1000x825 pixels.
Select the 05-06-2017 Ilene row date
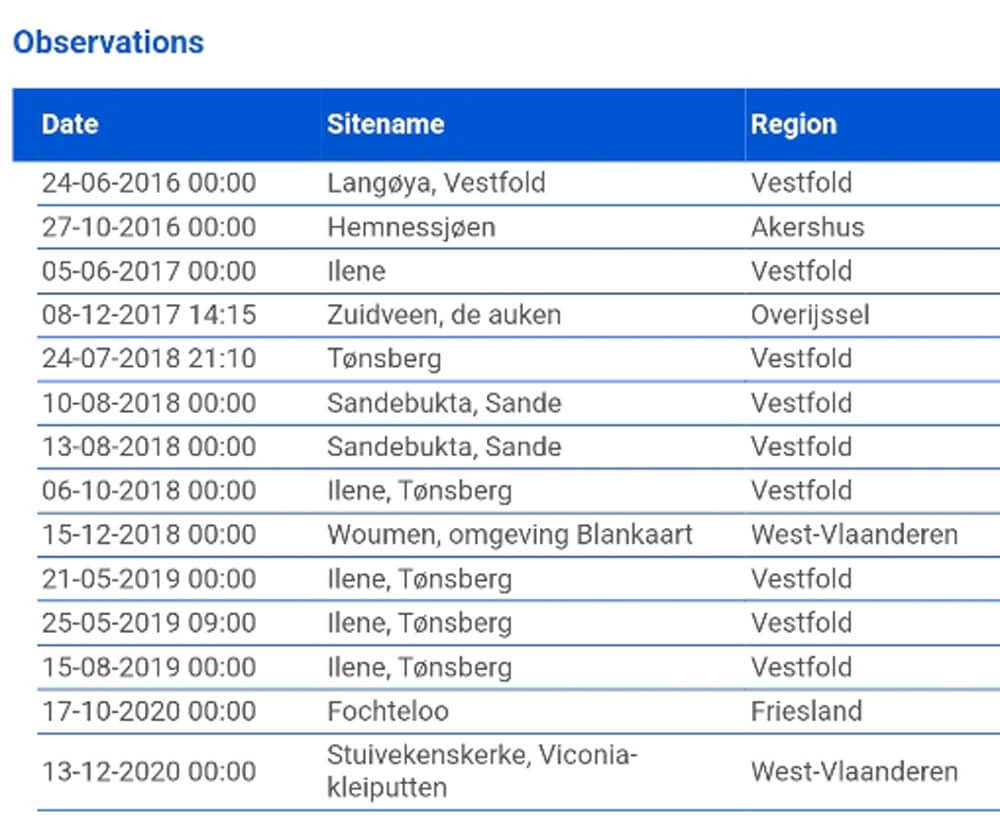pos(149,272)
